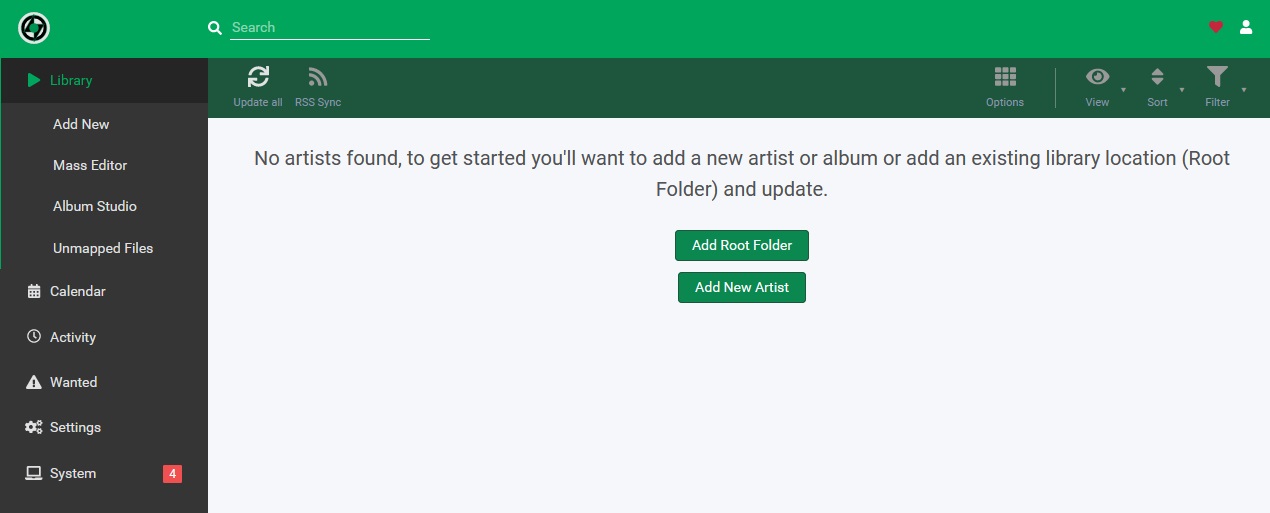Open the Options grid icon
This screenshot has height=513, width=1270.
point(1005,77)
